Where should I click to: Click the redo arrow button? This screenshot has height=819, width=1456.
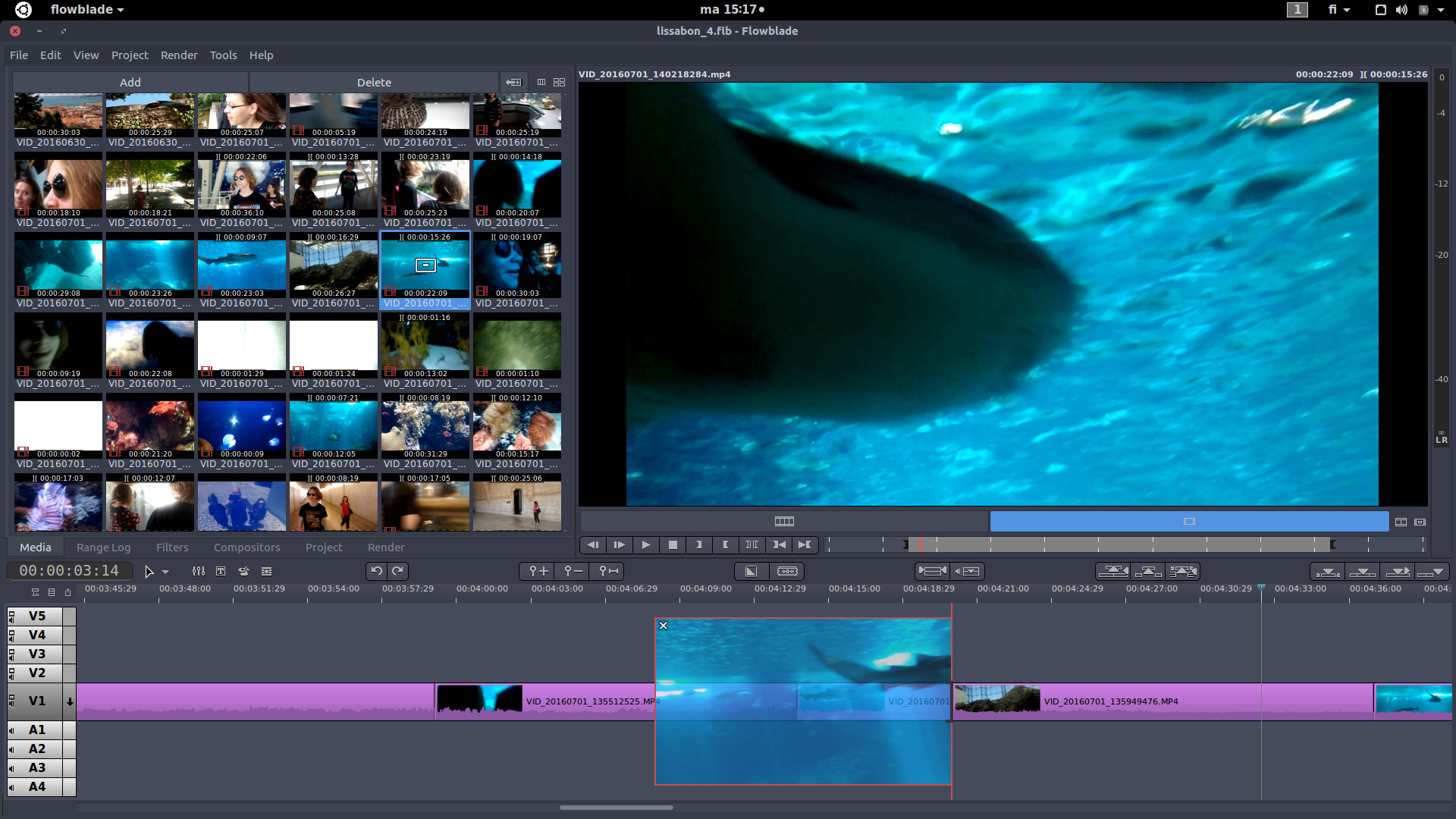point(398,571)
